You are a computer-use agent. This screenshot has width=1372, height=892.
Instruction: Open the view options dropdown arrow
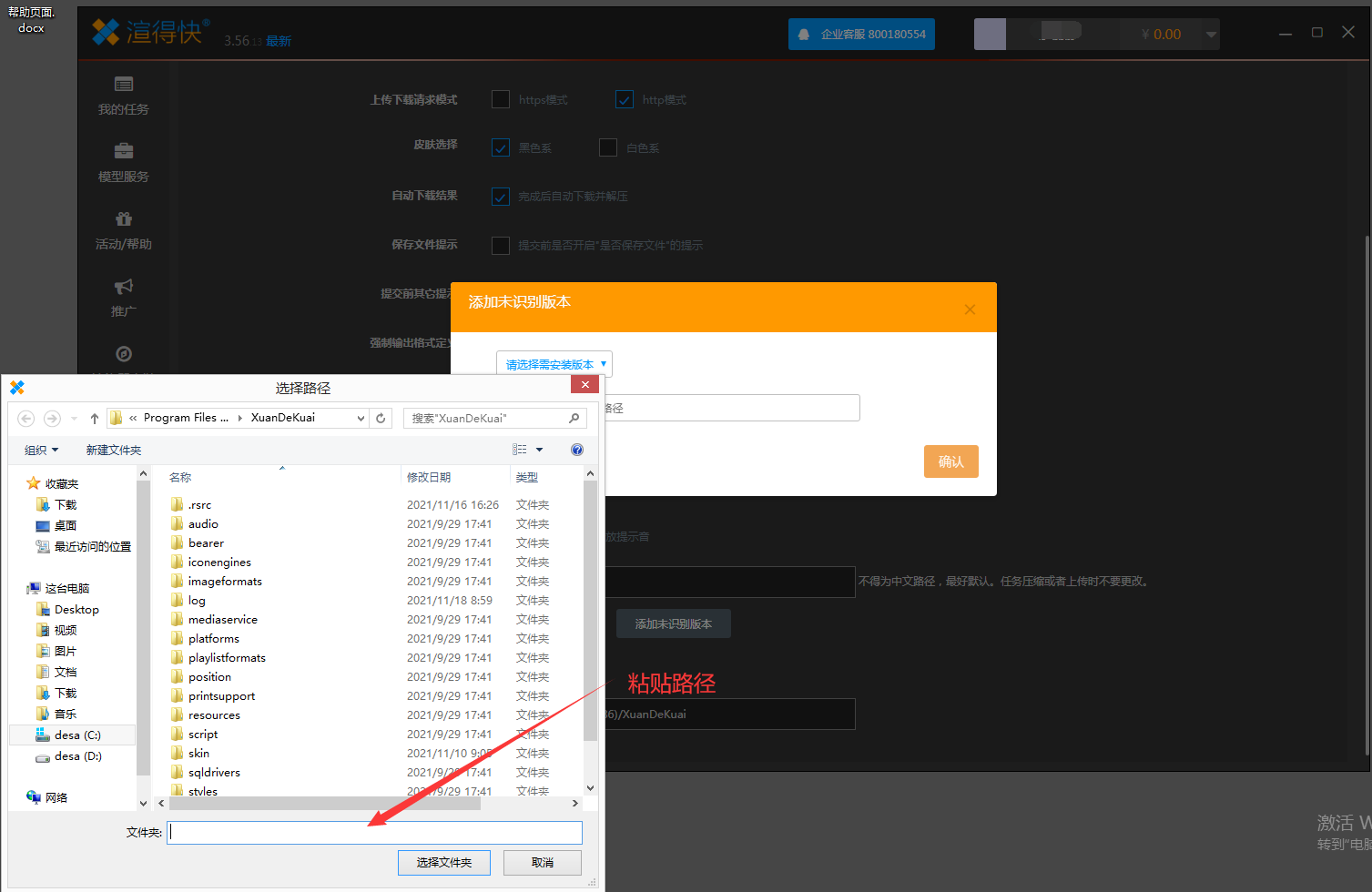click(539, 450)
